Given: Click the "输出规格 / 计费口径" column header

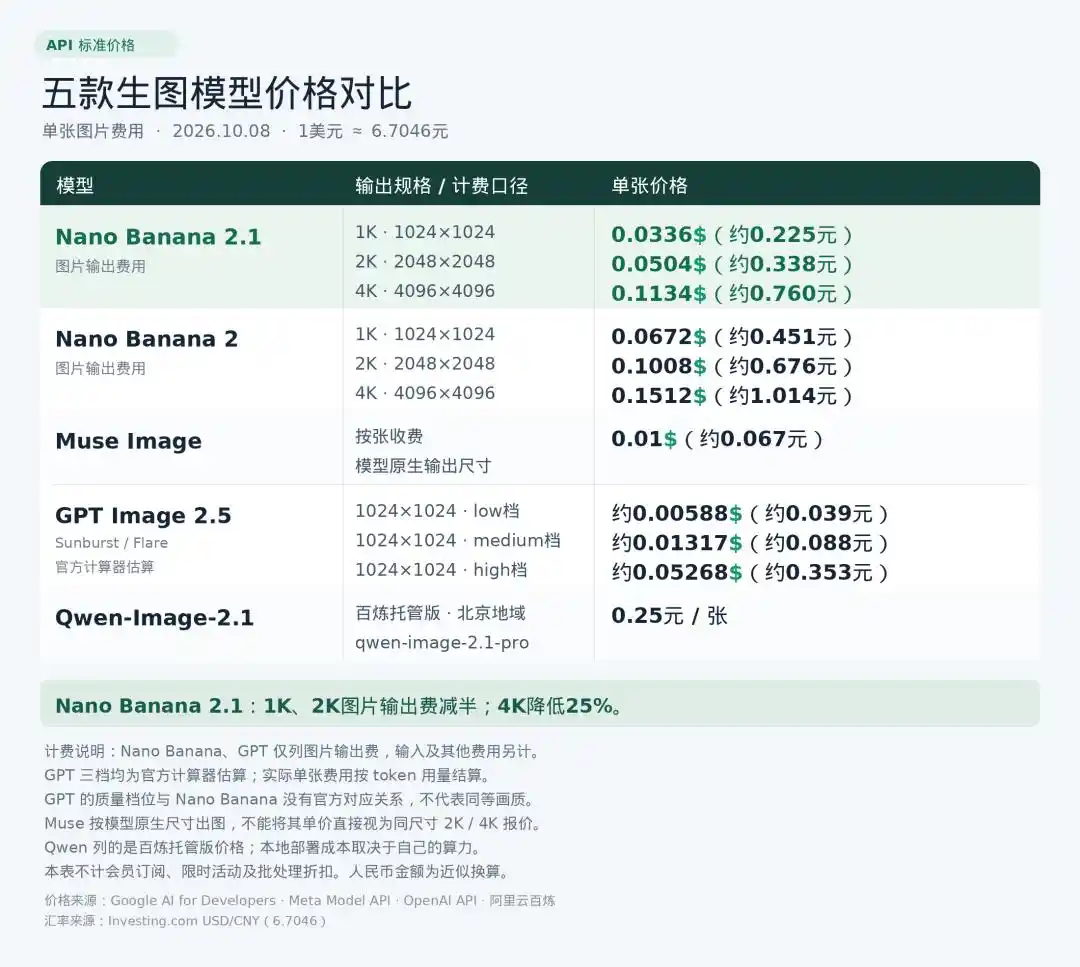Looking at the screenshot, I should coord(442,185).
